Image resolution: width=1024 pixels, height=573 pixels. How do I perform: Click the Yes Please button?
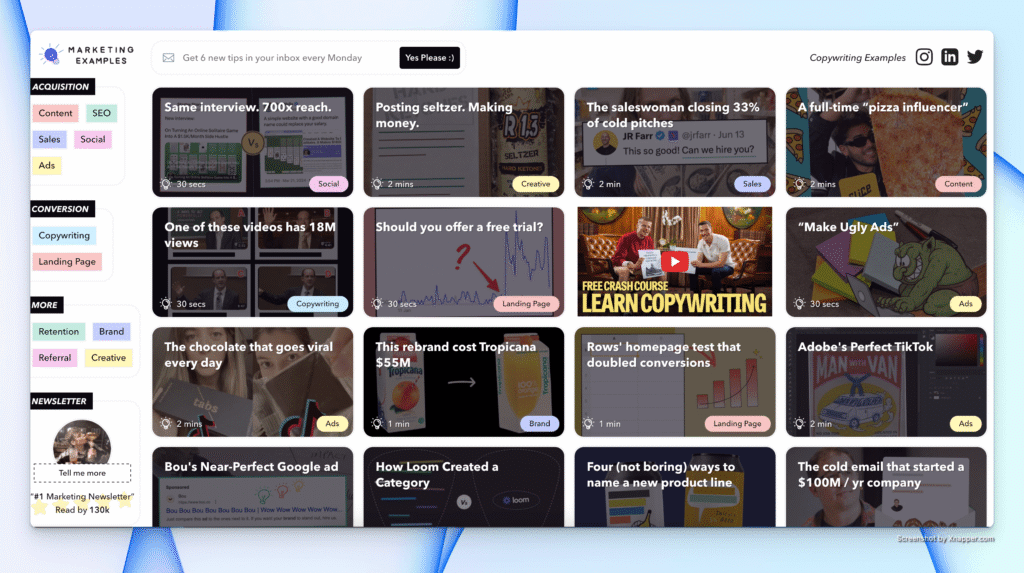(x=429, y=57)
